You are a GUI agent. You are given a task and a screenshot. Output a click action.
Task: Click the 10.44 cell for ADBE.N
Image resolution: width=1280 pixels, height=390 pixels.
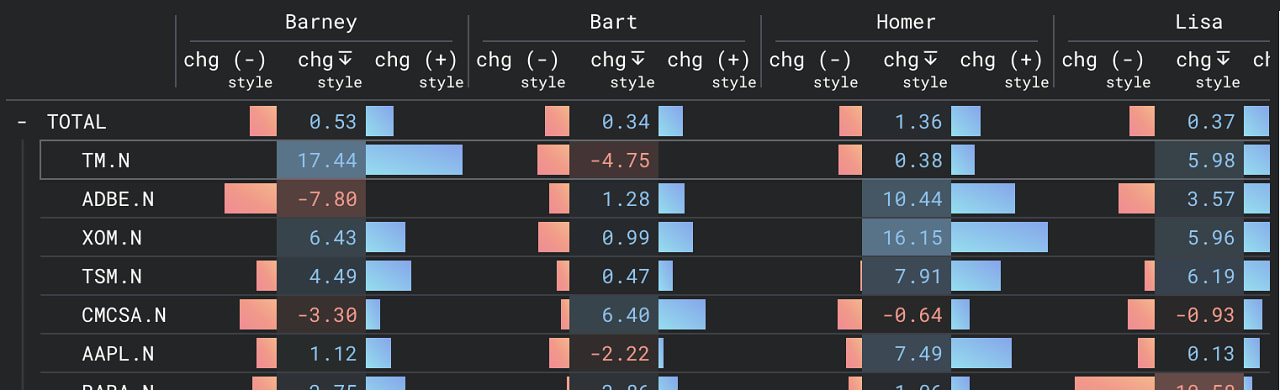coord(906,199)
